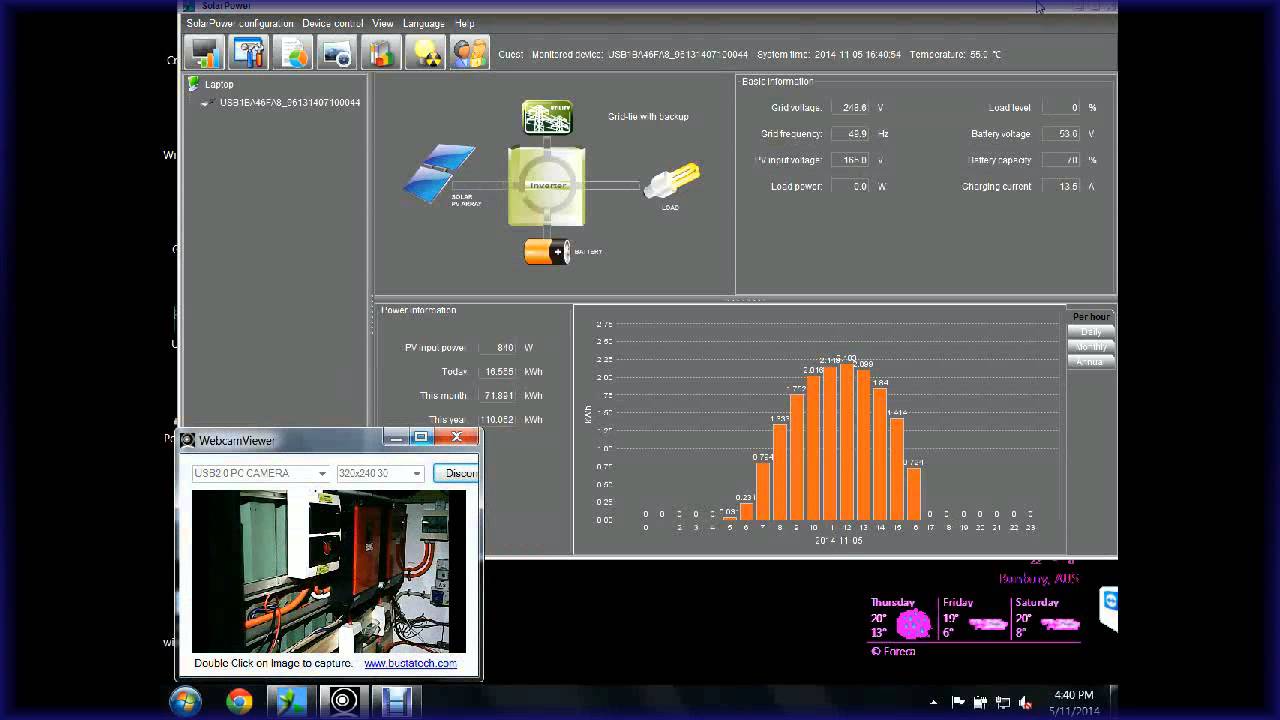1280x720 pixels.
Task: Open the Device control menu
Action: [x=332, y=23]
